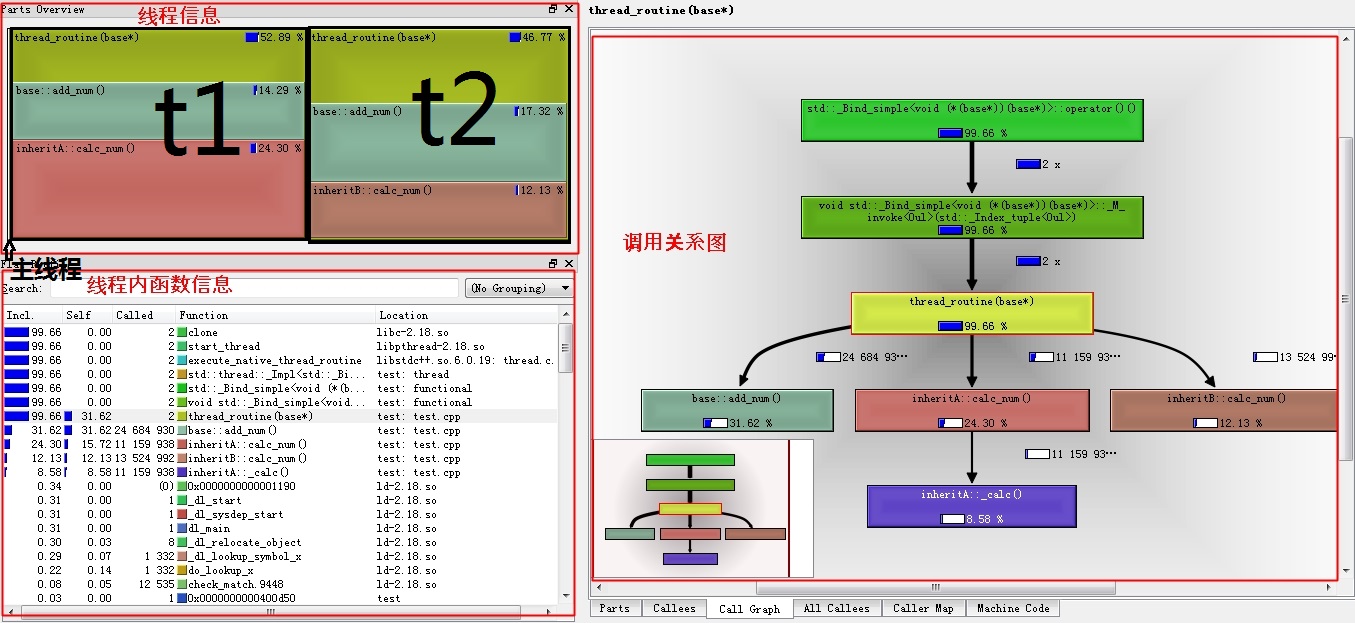The width and height of the screenshot is (1355, 623).
Task: Select inheritA::calc_num() row in function list
Action: point(280,445)
